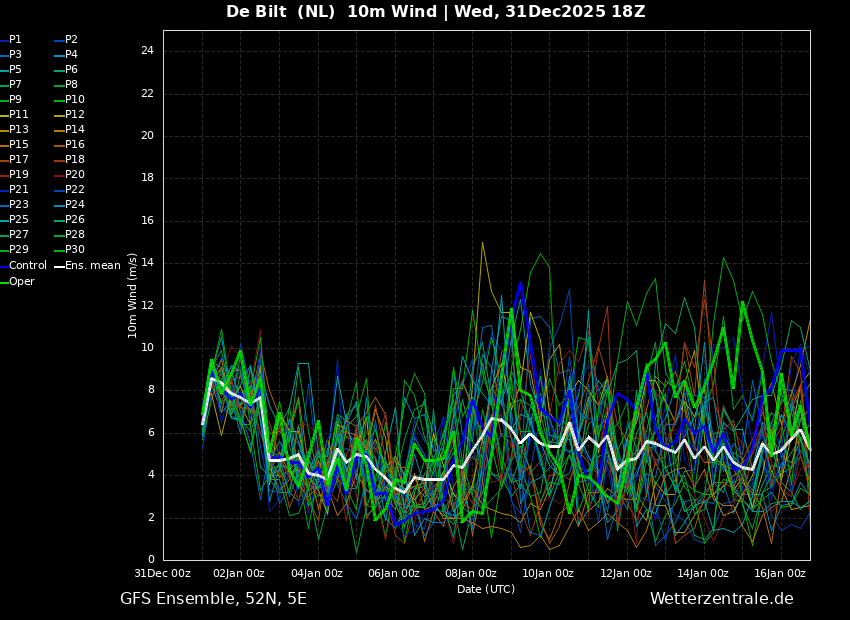Viewport: 850px width, 620px height.
Task: Click the P13 member label
Action: (x=15, y=130)
